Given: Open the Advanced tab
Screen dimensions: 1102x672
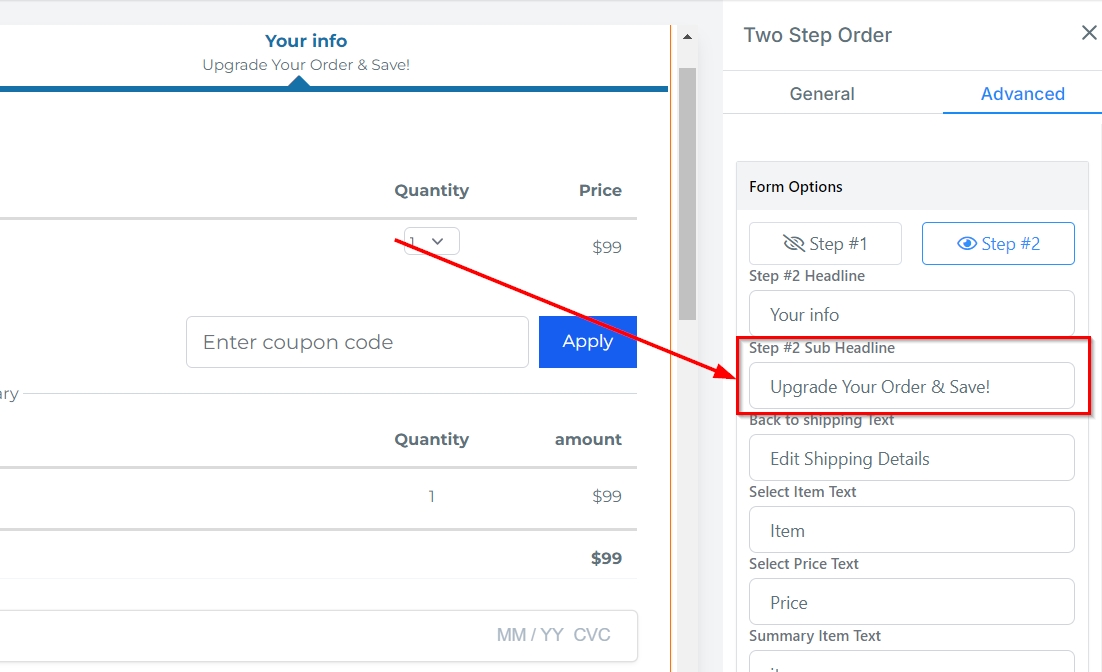Looking at the screenshot, I should click(1022, 94).
